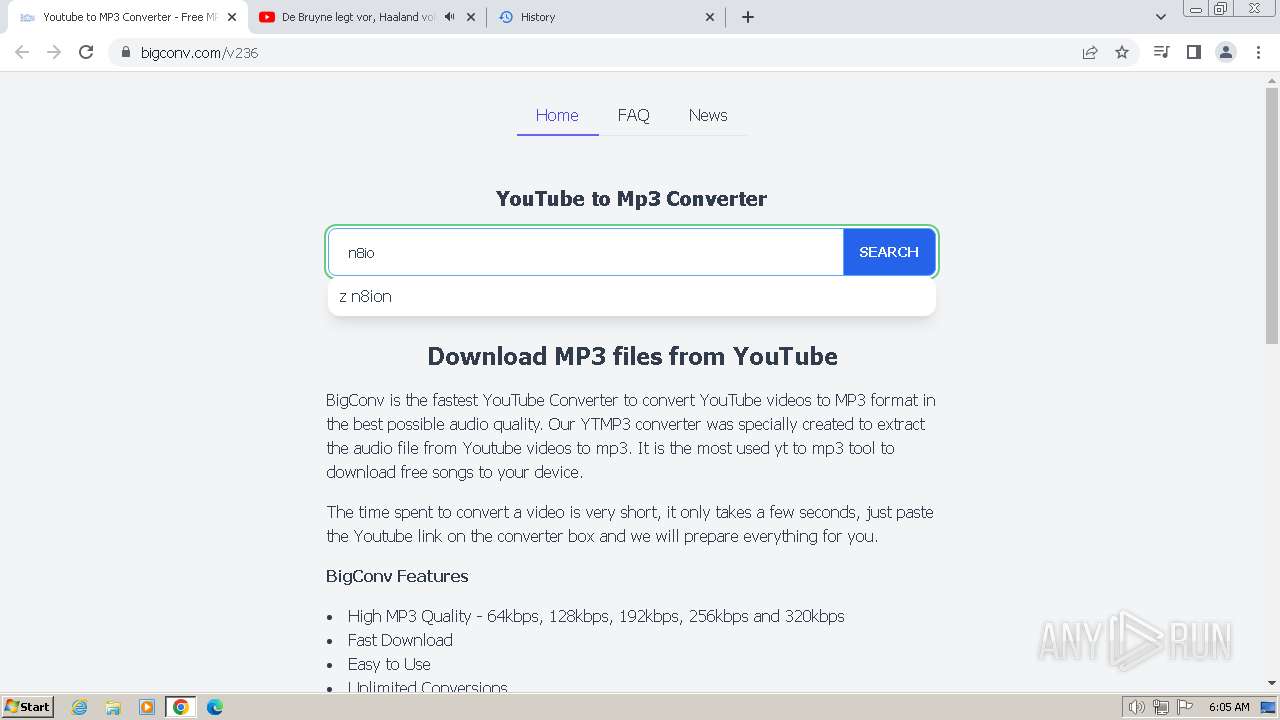Open the FAQ page

coord(633,115)
